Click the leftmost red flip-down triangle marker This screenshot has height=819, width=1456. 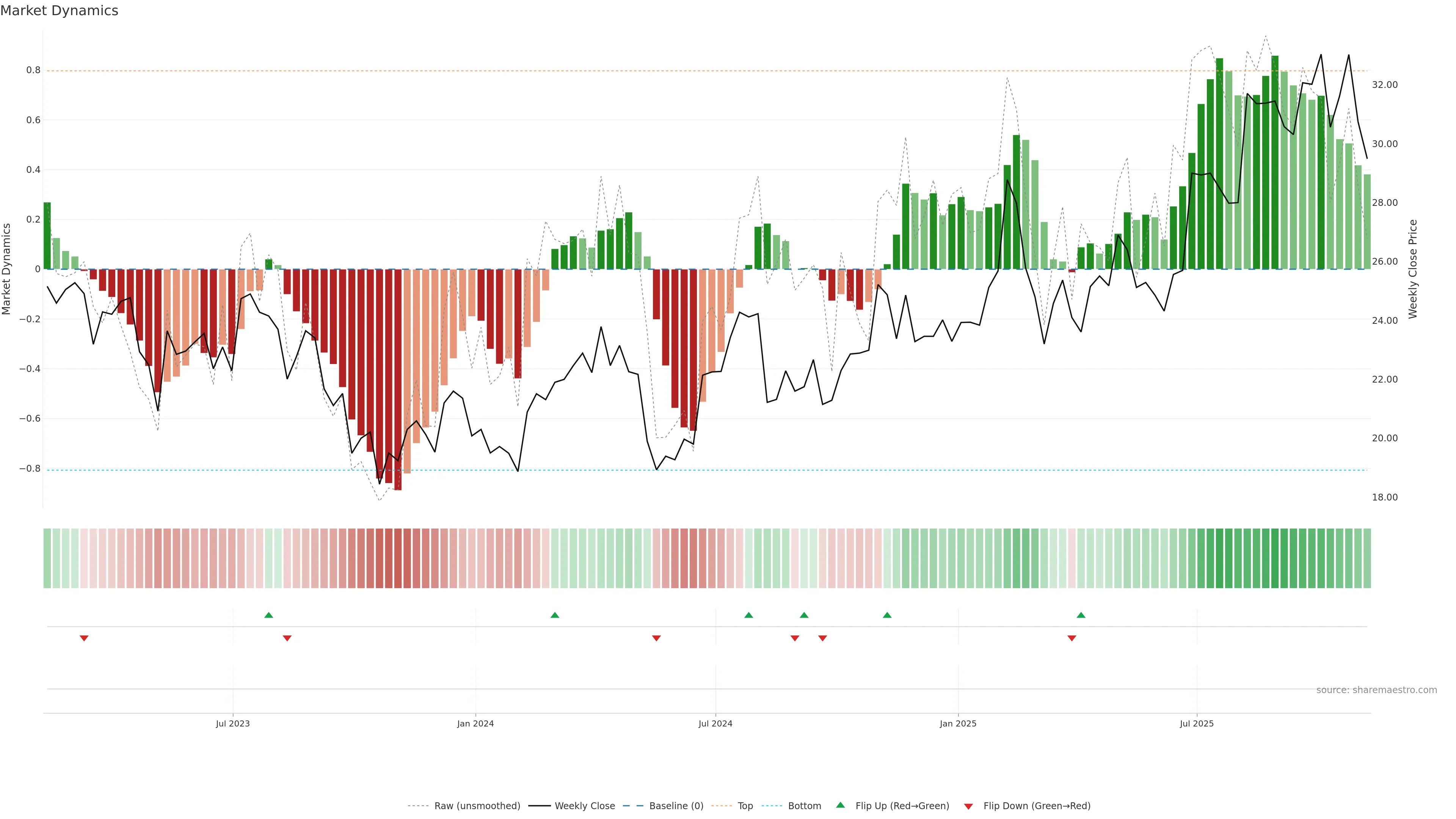(x=84, y=638)
